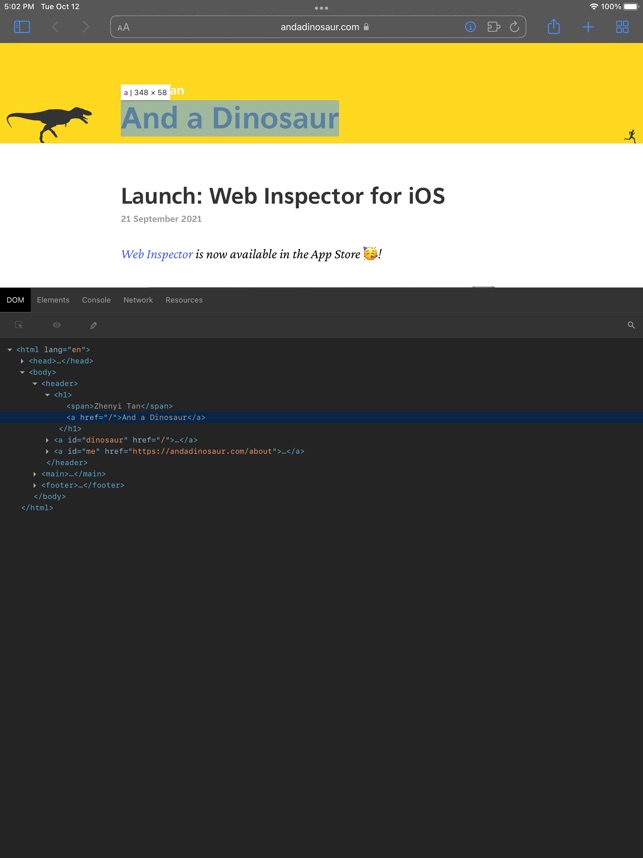Collapse the html lang="en" node
The width and height of the screenshot is (643, 858).
(x=10, y=350)
